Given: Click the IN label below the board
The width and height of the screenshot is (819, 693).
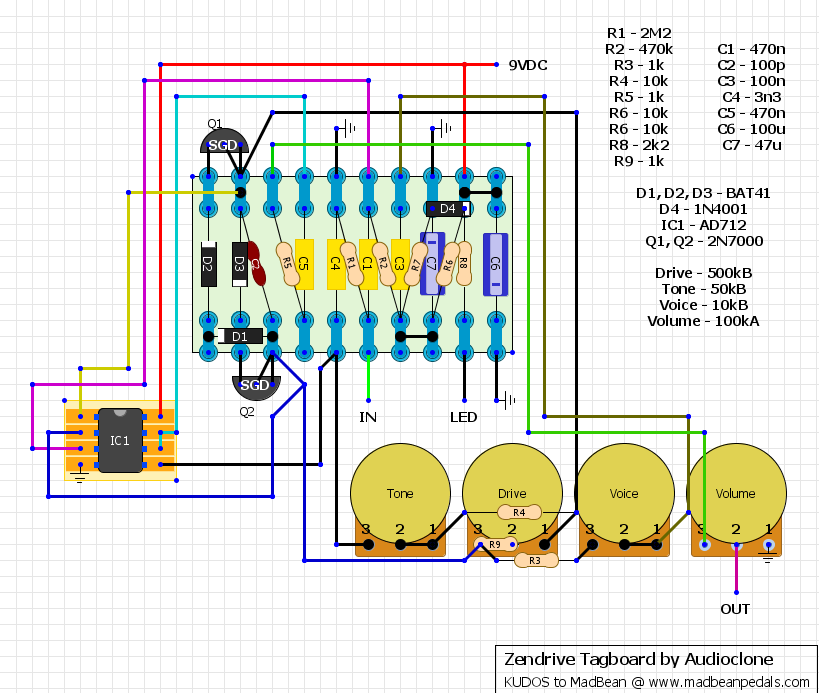Looking at the screenshot, I should [368, 417].
